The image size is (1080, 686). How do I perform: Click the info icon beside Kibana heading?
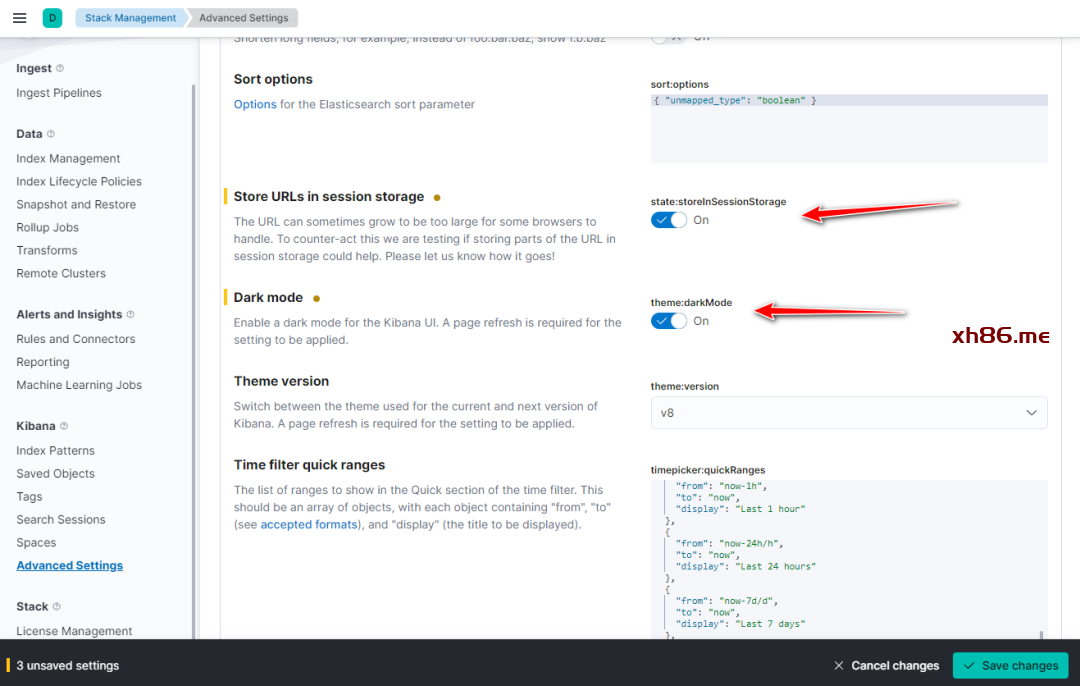(x=64, y=426)
